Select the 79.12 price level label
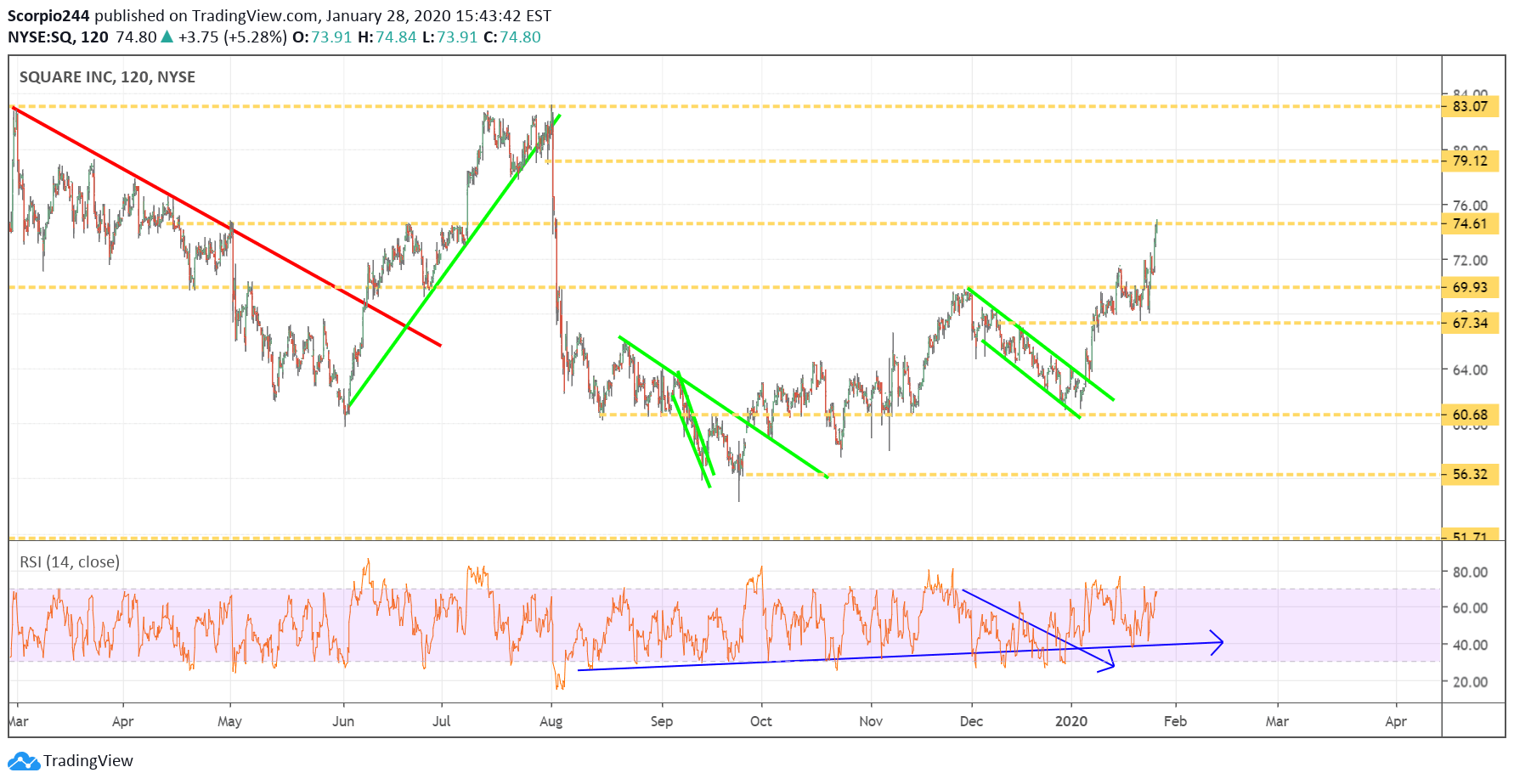 (1470, 161)
